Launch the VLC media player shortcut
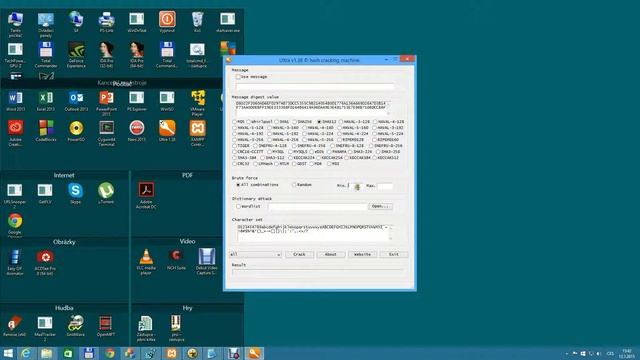640x360 pixels. pos(146,262)
